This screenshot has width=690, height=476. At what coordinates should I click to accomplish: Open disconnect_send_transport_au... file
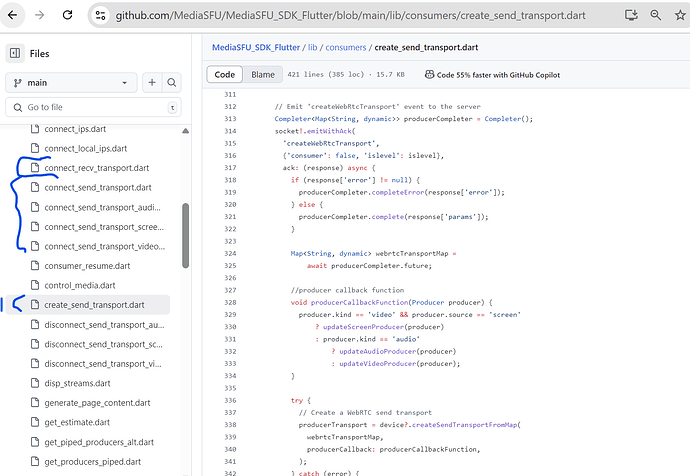point(104,325)
